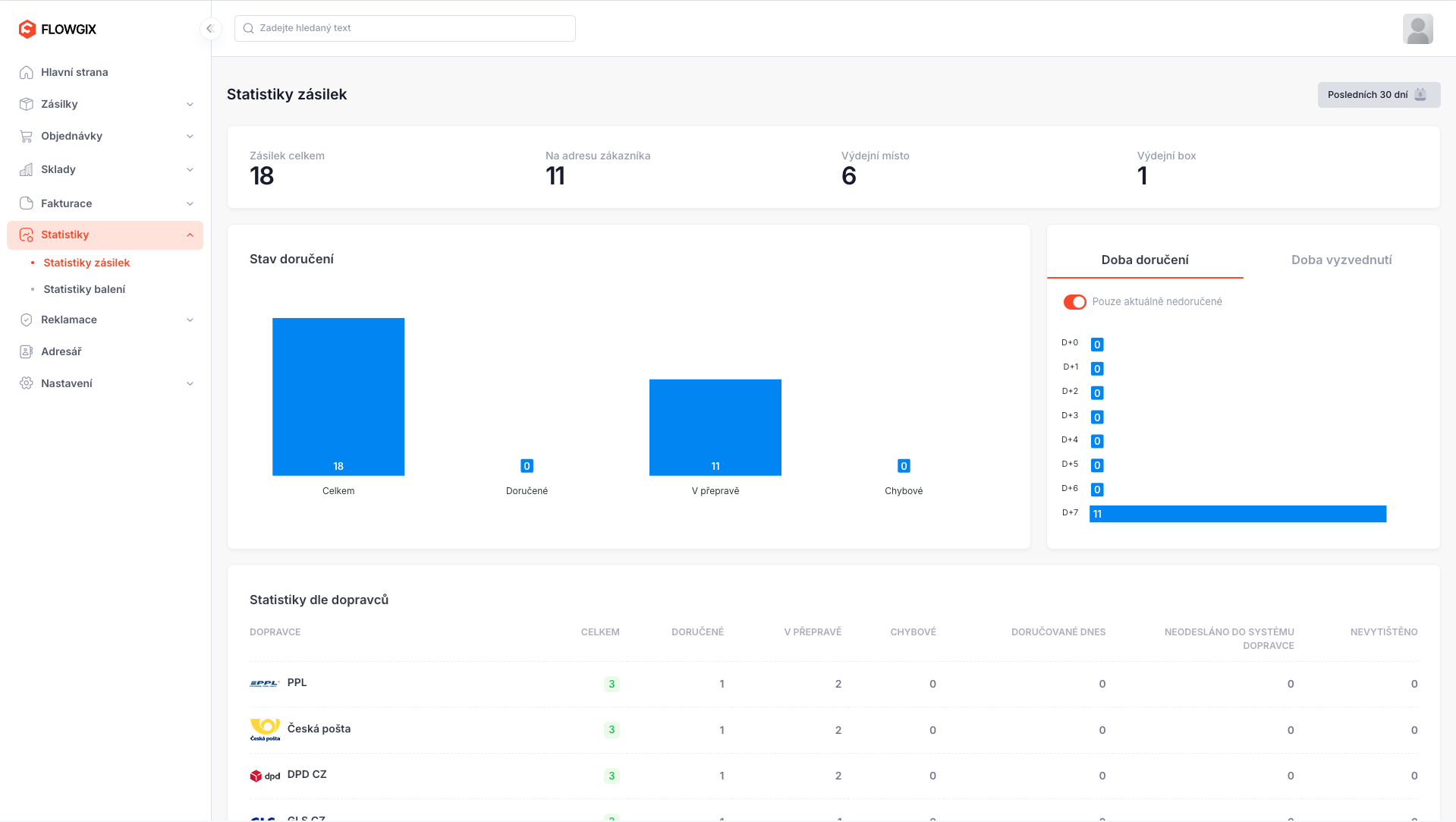Screen dimensions: 1456x822
Task: Click the Adresář contacts icon
Action: pos(27,351)
